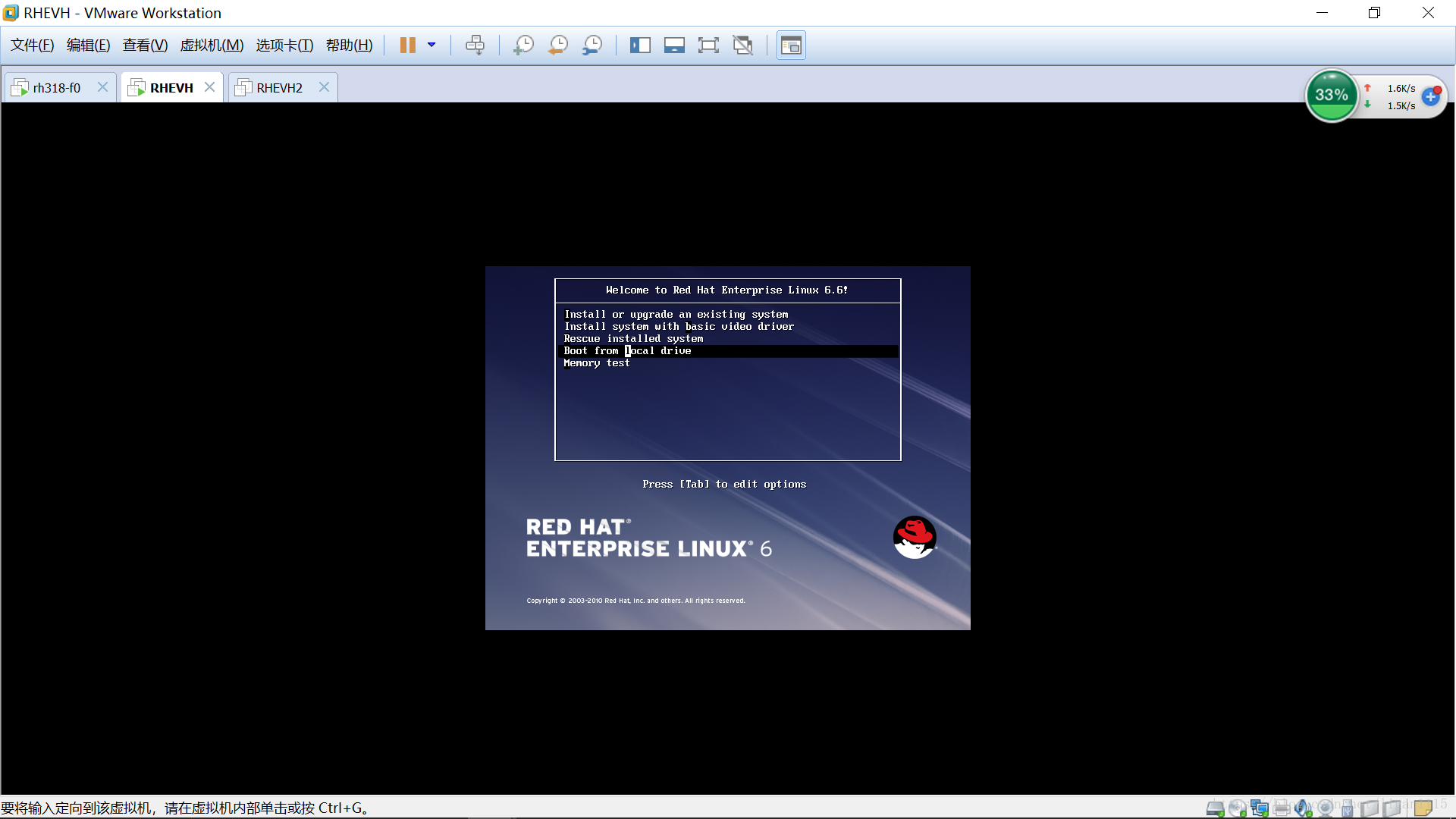Click the hard disk device status icon
This screenshot has width=1456, height=819.
tap(1216, 808)
